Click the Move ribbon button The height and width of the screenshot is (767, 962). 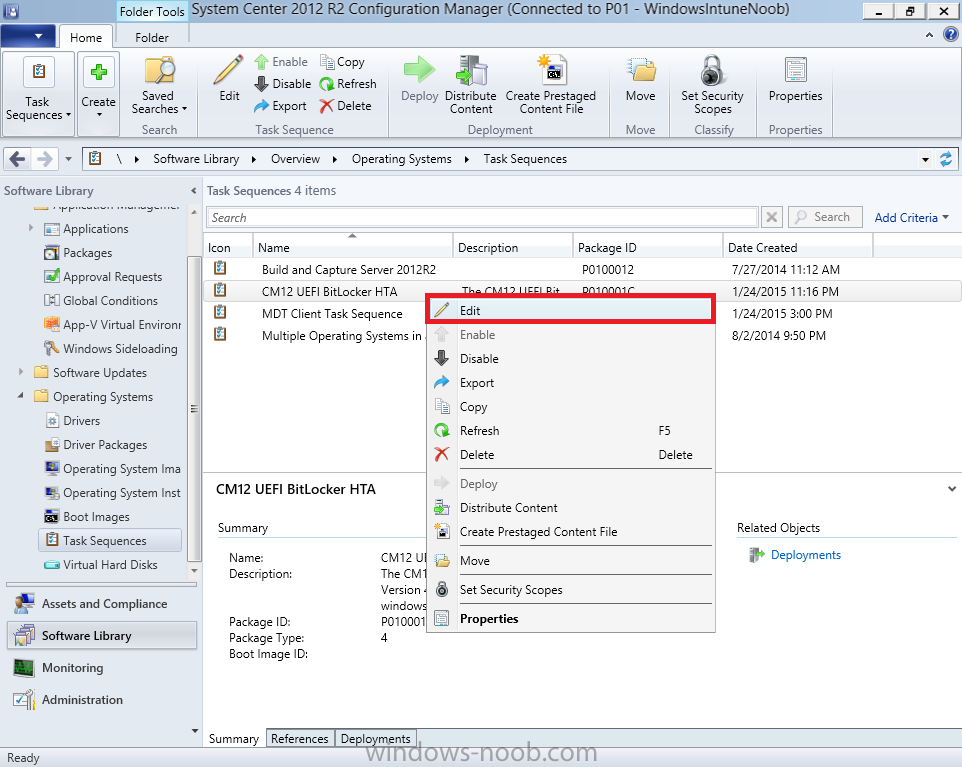(641, 80)
